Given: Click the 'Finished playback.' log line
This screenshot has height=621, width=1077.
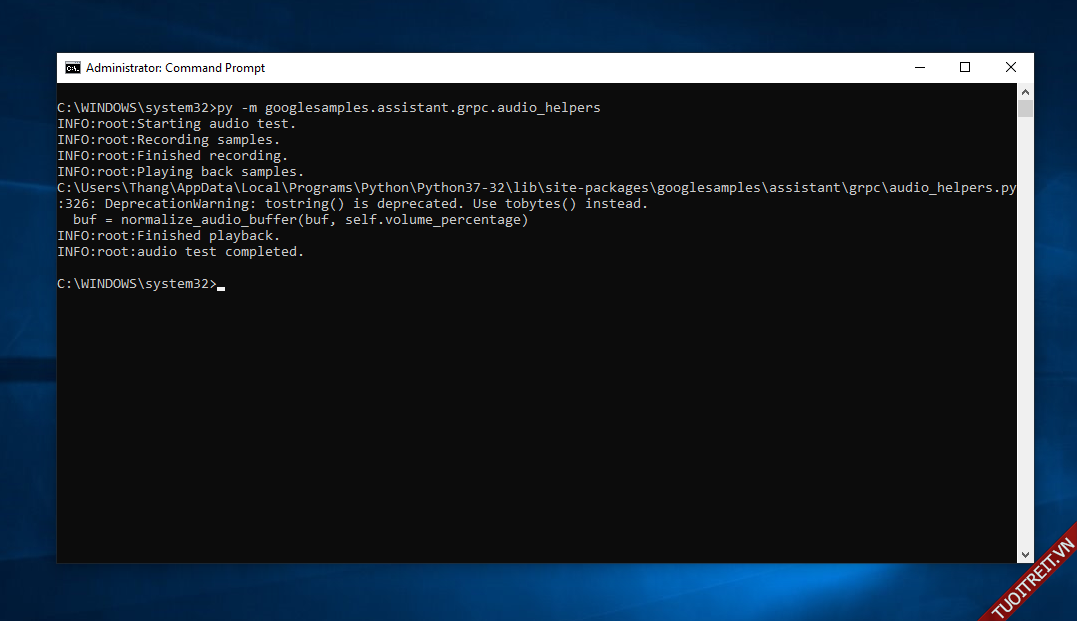Looking at the screenshot, I should 169,236.
